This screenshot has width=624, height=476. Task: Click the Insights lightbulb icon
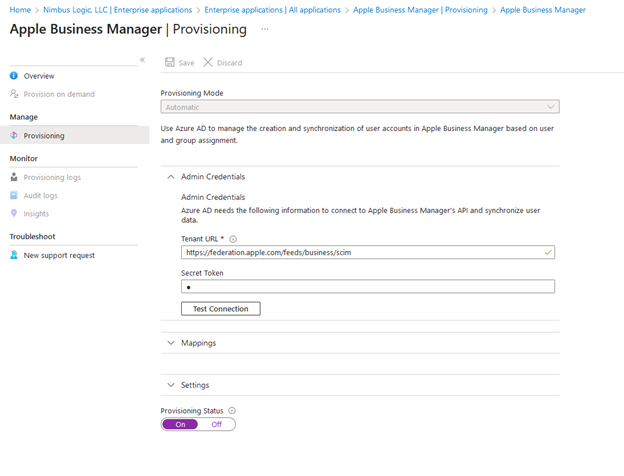coord(14,213)
